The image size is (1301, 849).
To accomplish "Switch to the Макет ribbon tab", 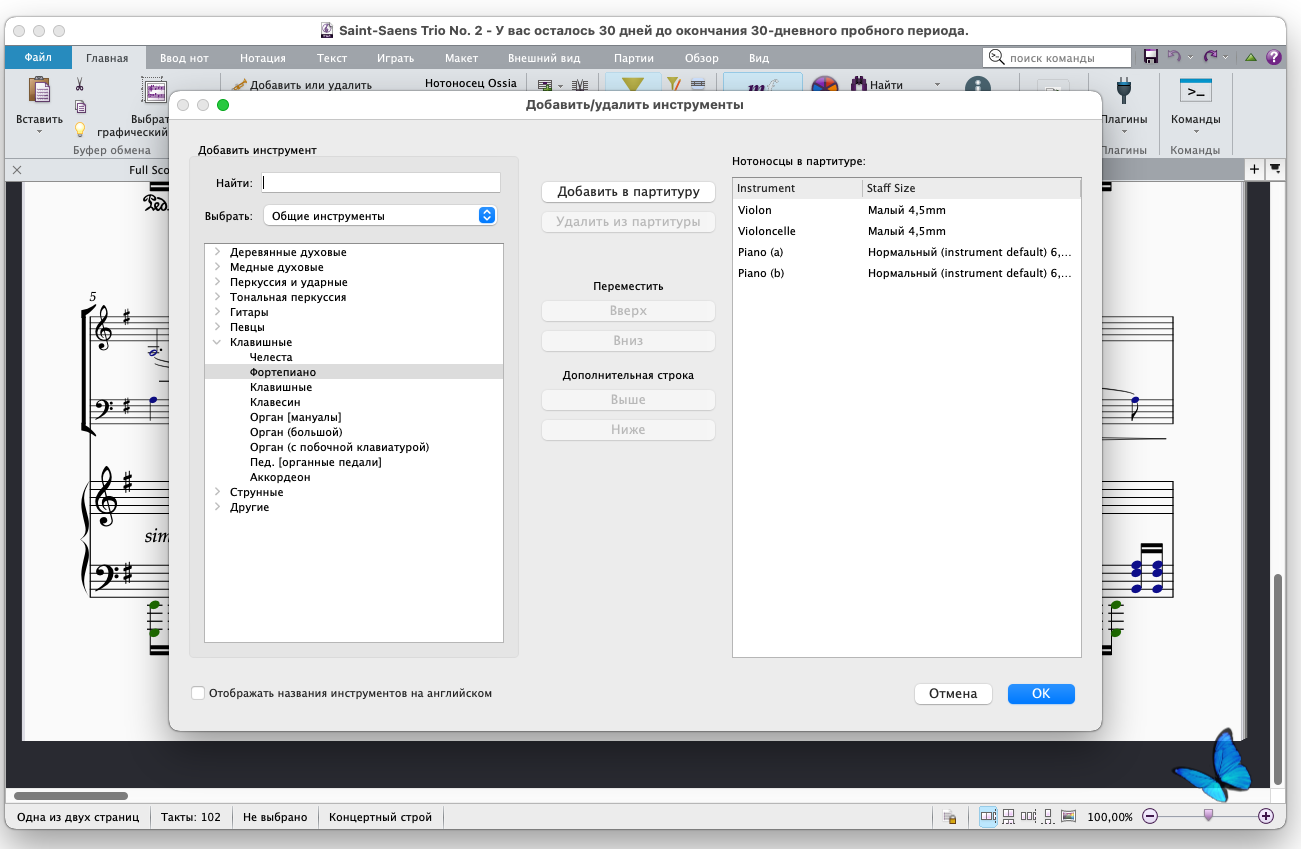I will click(461, 58).
